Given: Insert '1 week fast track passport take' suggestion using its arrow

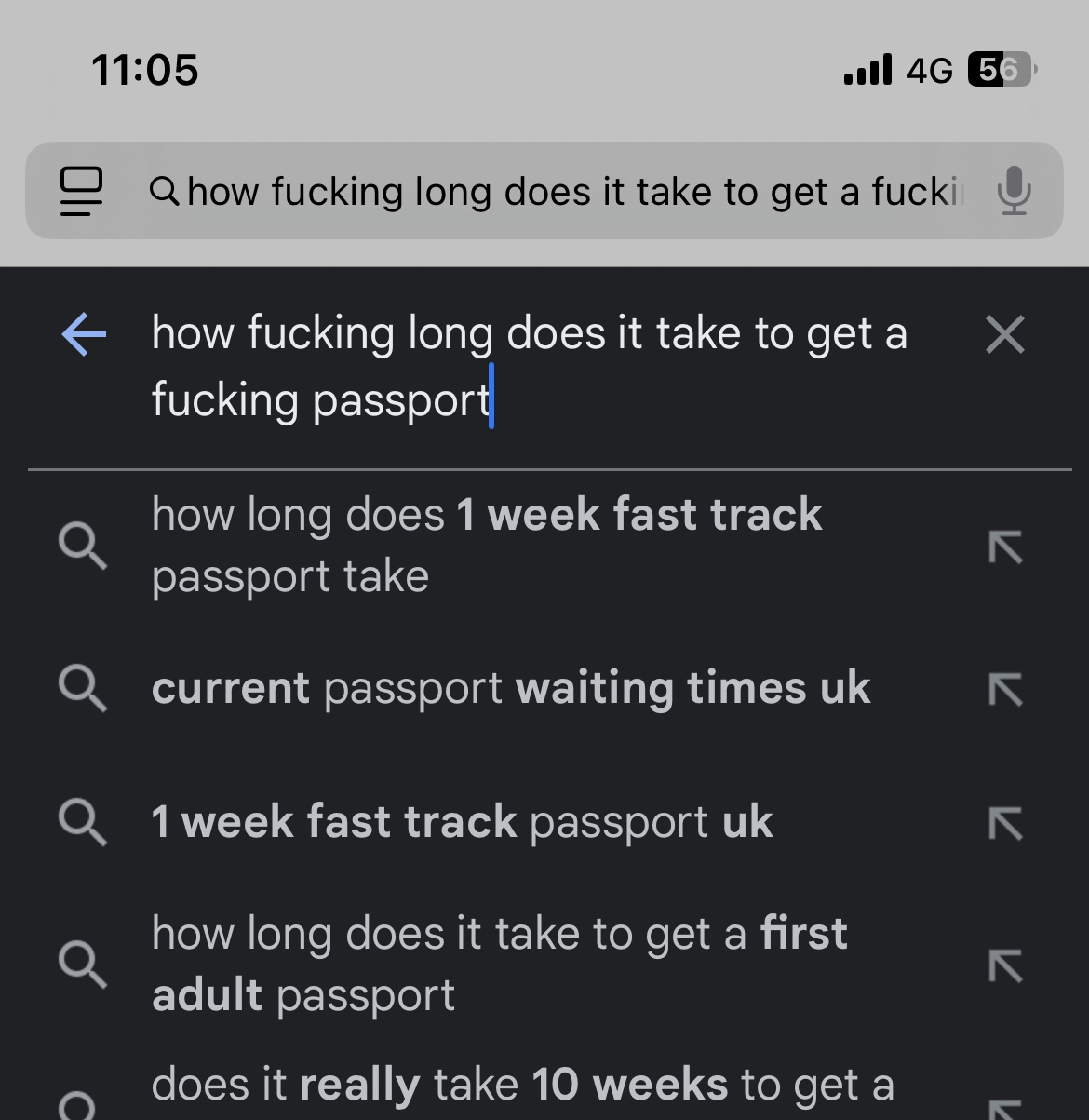Looking at the screenshot, I should (1005, 547).
